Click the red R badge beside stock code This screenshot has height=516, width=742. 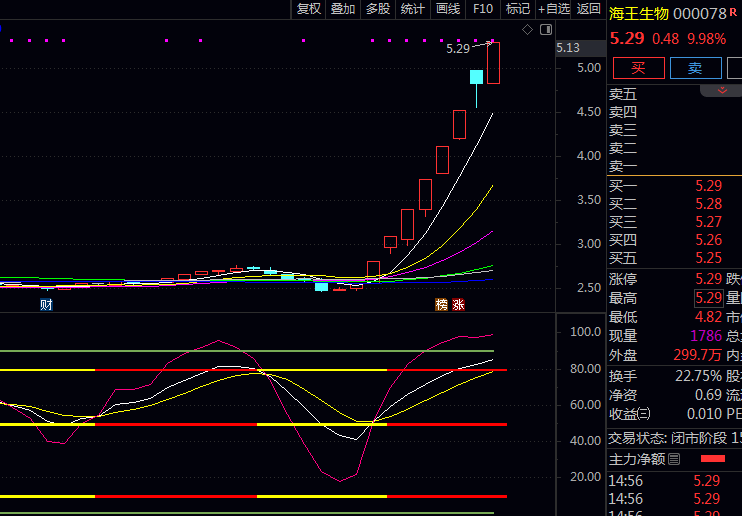733,12
